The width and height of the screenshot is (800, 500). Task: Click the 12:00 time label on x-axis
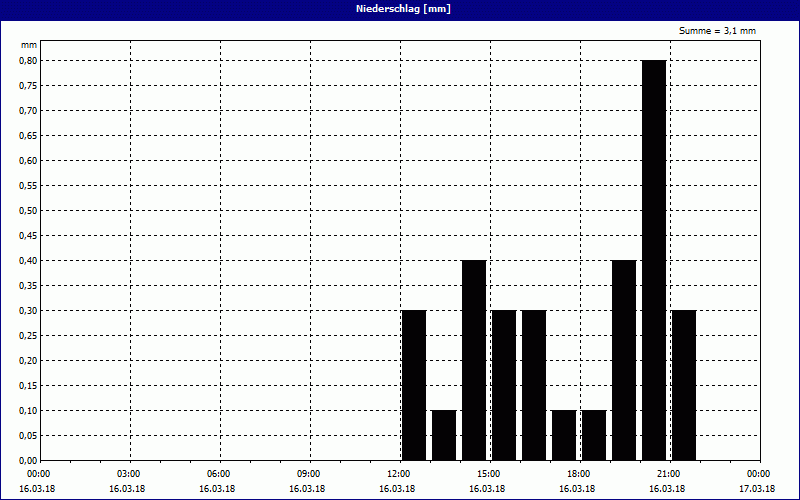tap(398, 474)
